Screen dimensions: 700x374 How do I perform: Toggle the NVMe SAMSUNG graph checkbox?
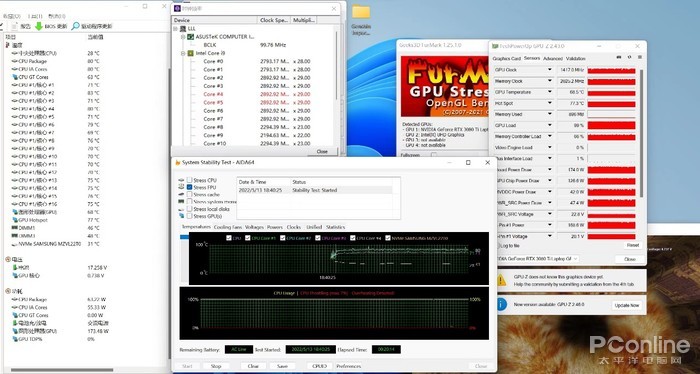click(388, 238)
